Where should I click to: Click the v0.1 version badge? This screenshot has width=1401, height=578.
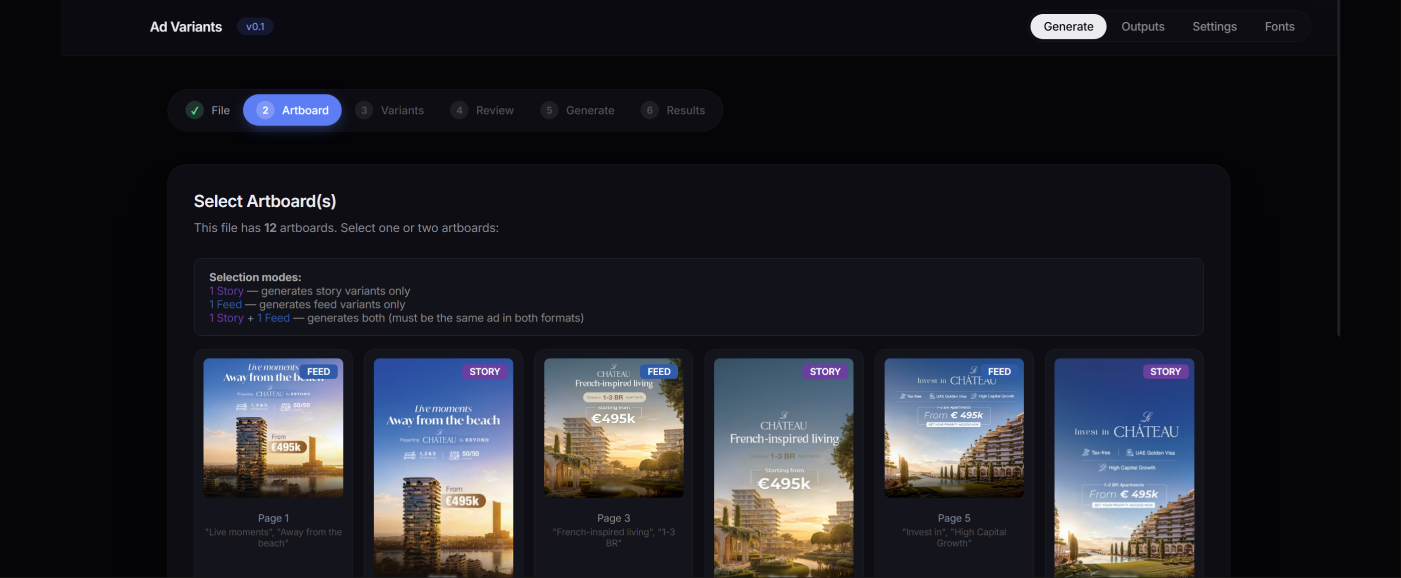click(255, 27)
